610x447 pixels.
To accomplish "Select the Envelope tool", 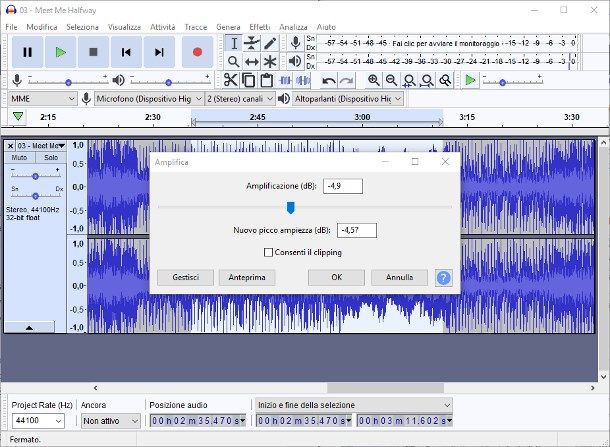I will (x=252, y=43).
